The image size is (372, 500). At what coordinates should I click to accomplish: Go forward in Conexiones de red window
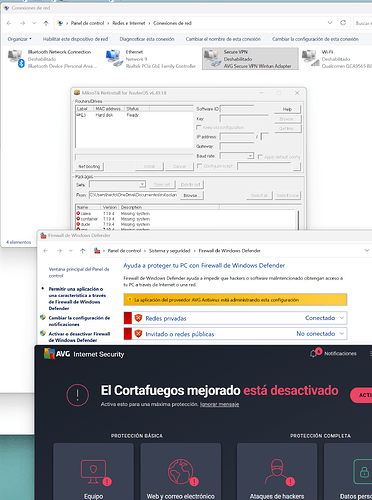(x=22, y=23)
